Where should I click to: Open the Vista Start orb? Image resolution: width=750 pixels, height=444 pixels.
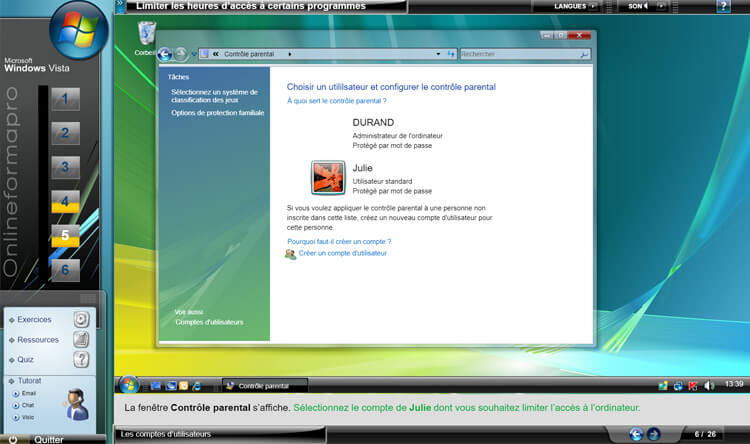[x=127, y=385]
